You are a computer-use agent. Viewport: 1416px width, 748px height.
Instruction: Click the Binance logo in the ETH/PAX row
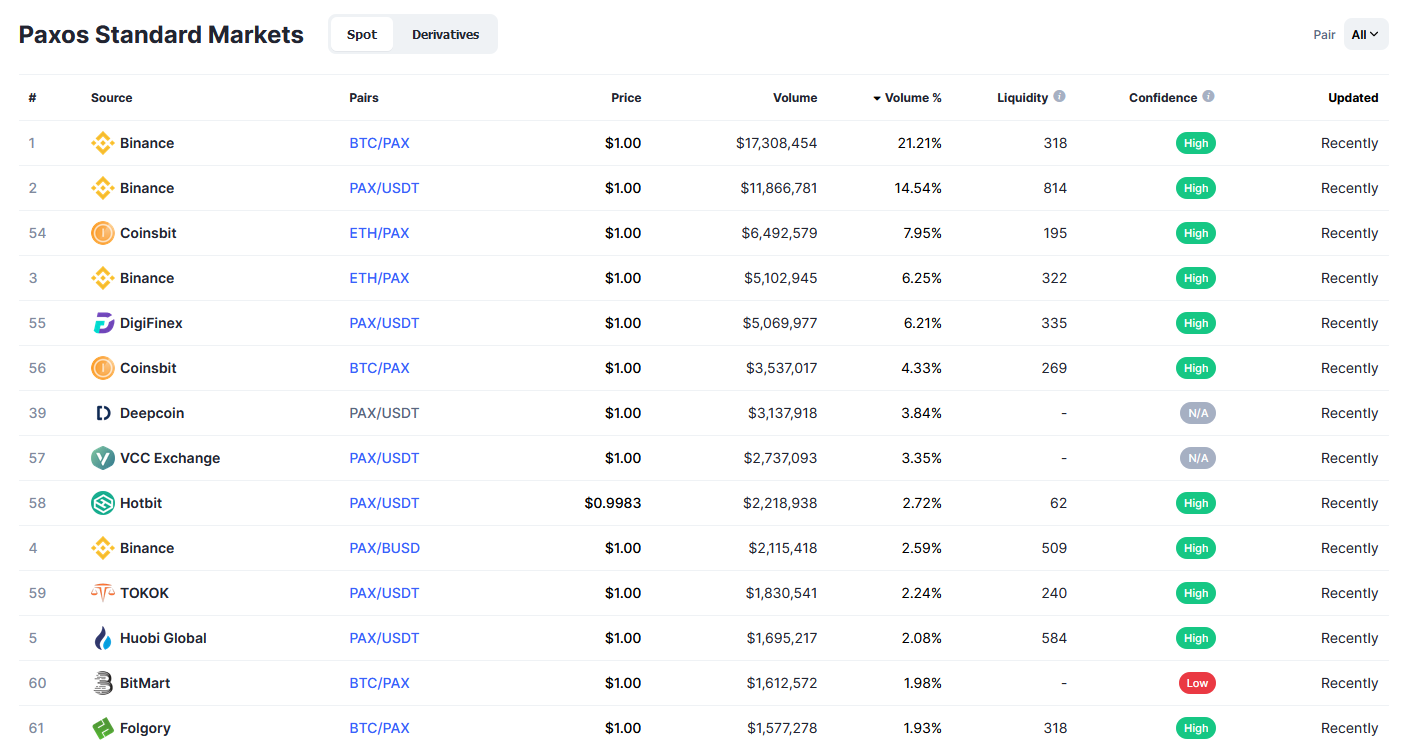click(102, 278)
